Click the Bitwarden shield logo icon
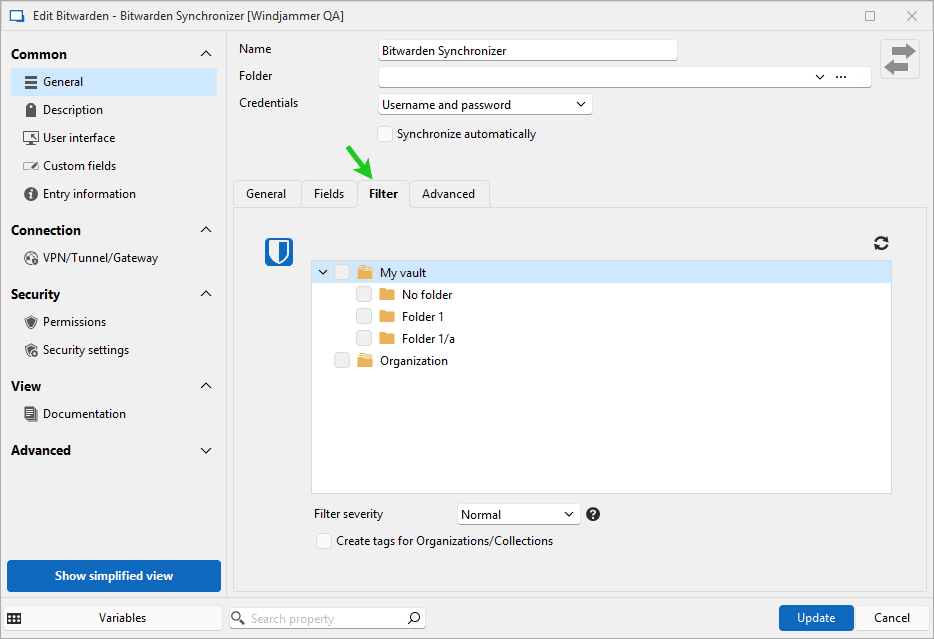This screenshot has height=639, width=934. [278, 252]
